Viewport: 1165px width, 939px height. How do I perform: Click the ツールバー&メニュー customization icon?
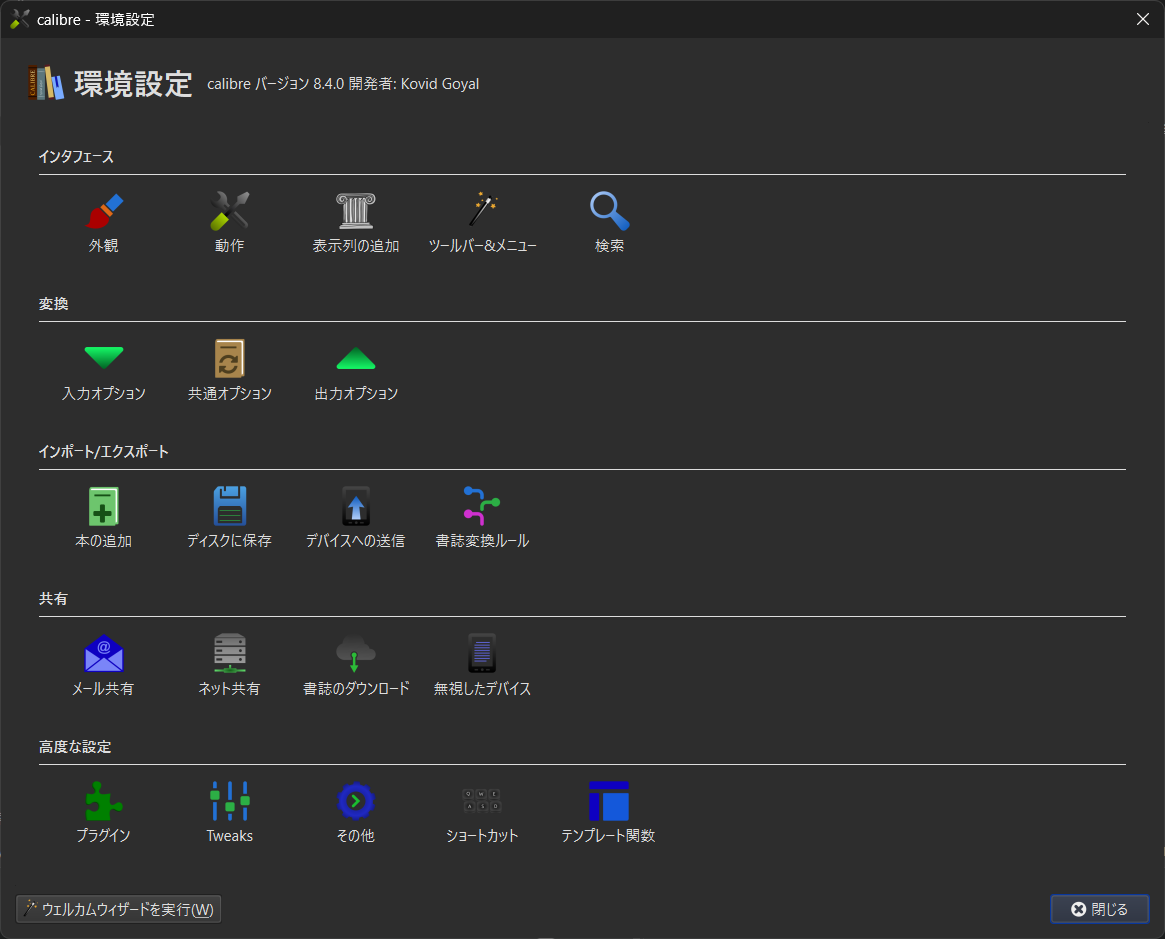pyautogui.click(x=482, y=220)
